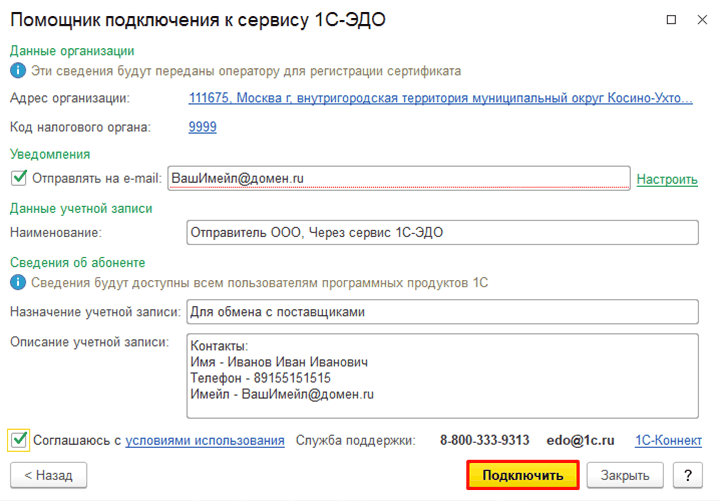Toggle the Отправлять на e-mail checkbox
The image size is (720, 501).
click(x=19, y=178)
